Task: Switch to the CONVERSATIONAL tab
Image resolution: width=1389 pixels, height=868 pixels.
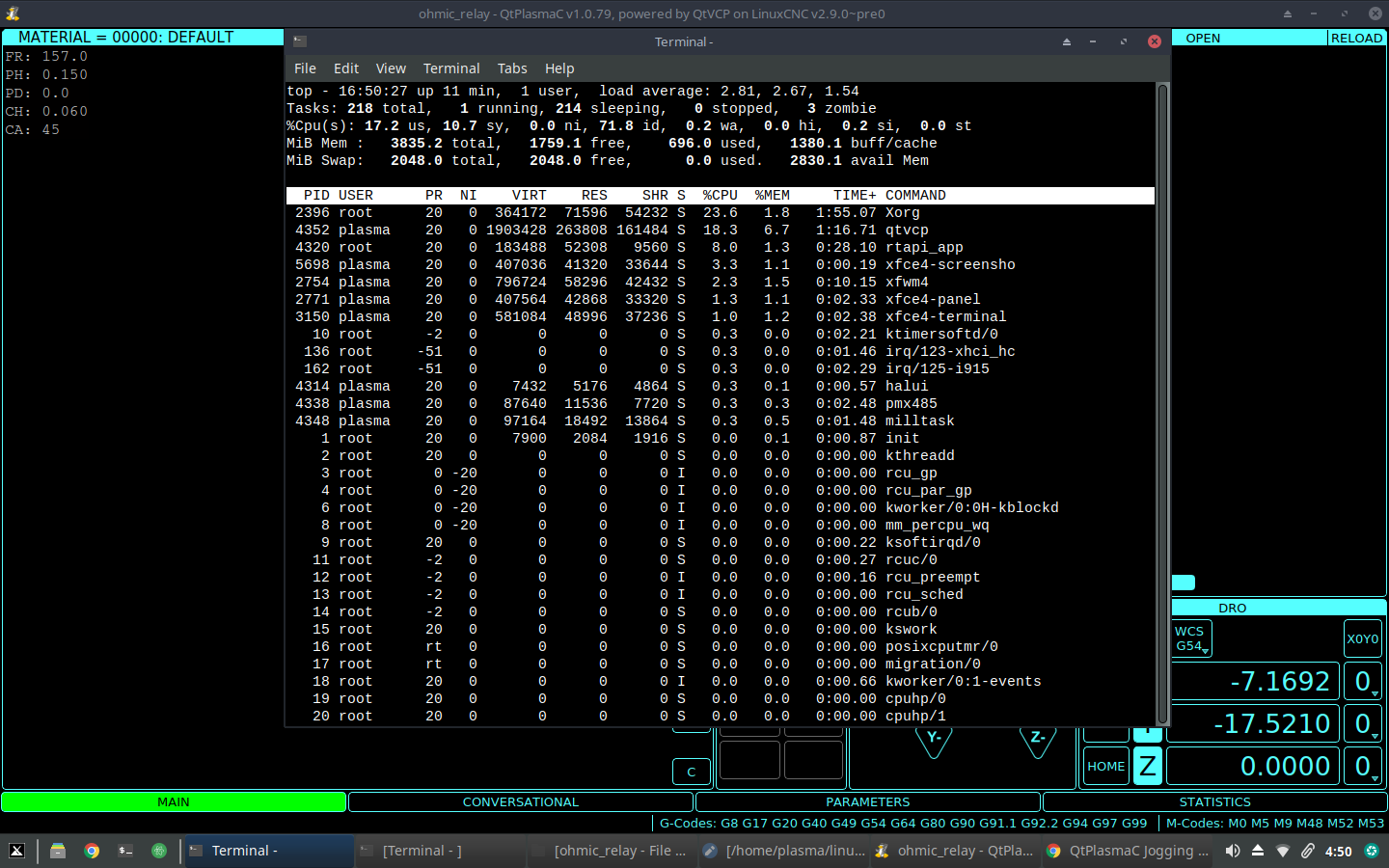Action: pyautogui.click(x=521, y=801)
